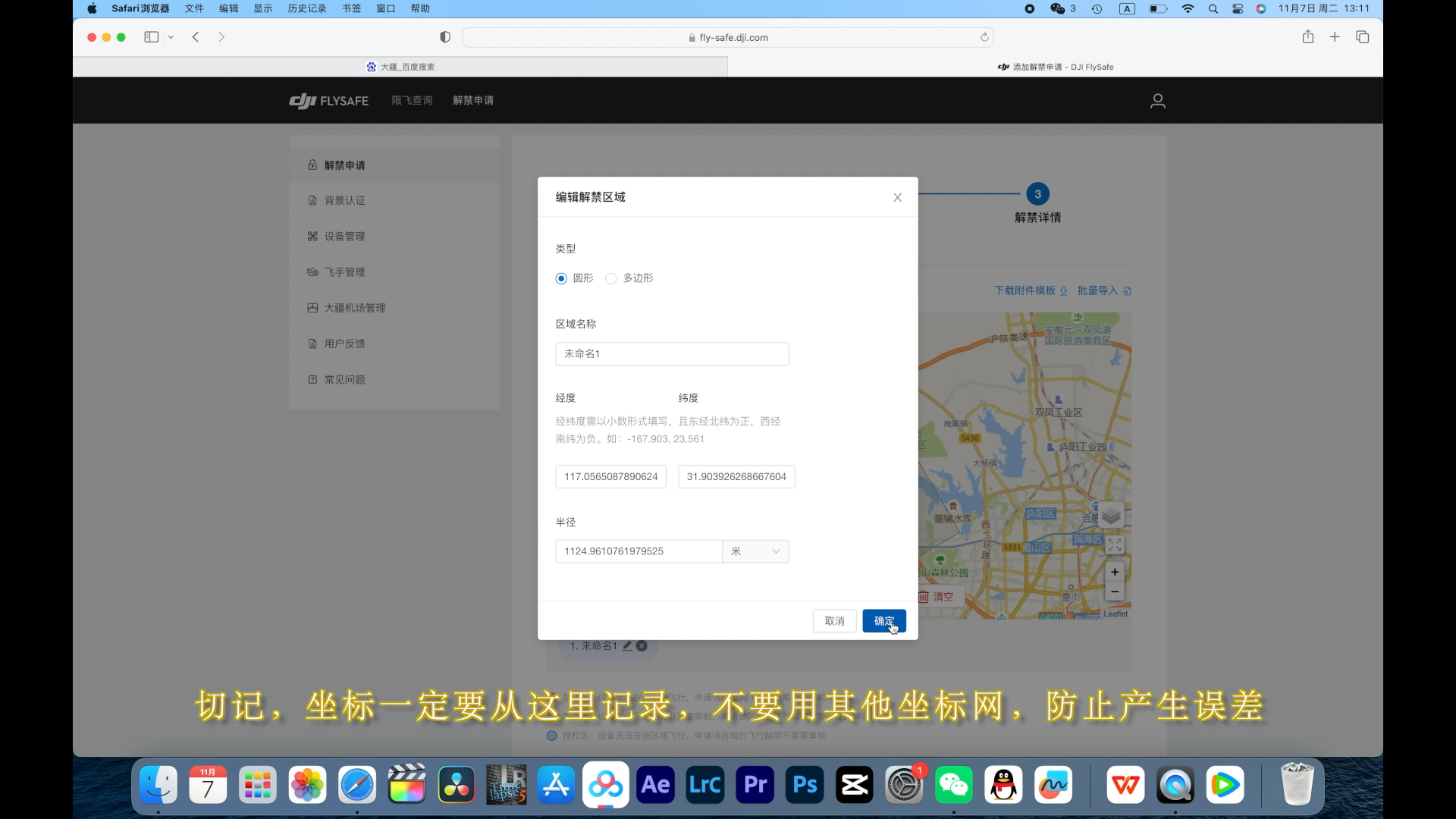Open the Apple menu

click(92, 8)
